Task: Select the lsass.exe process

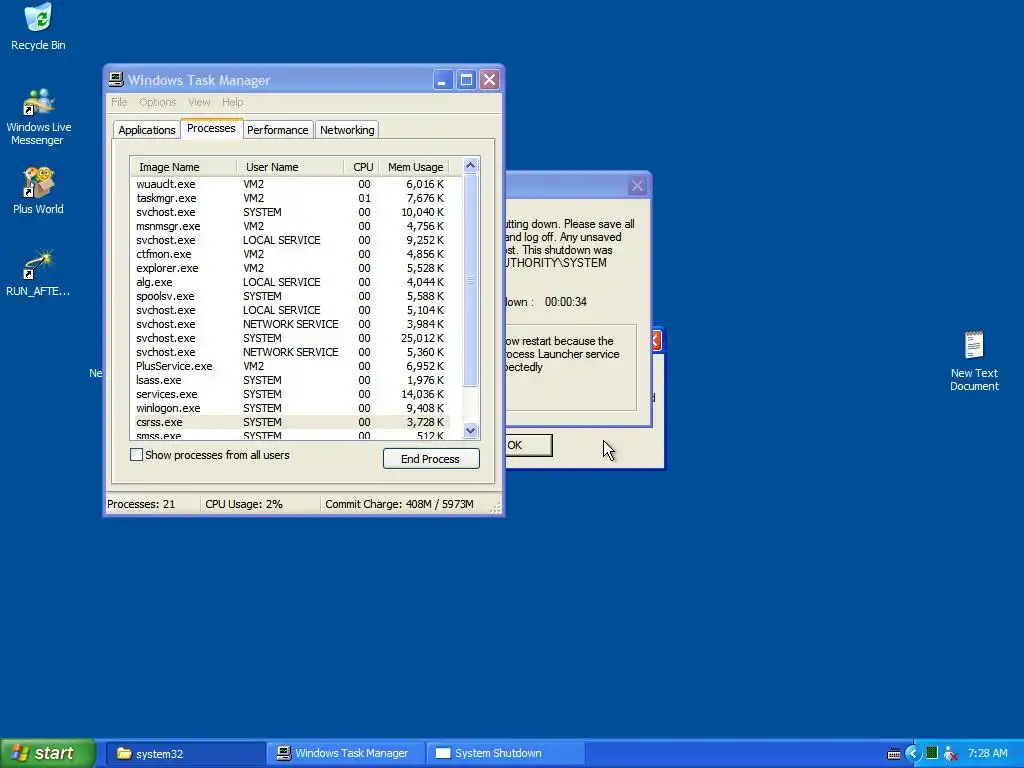Action: pos(292,380)
